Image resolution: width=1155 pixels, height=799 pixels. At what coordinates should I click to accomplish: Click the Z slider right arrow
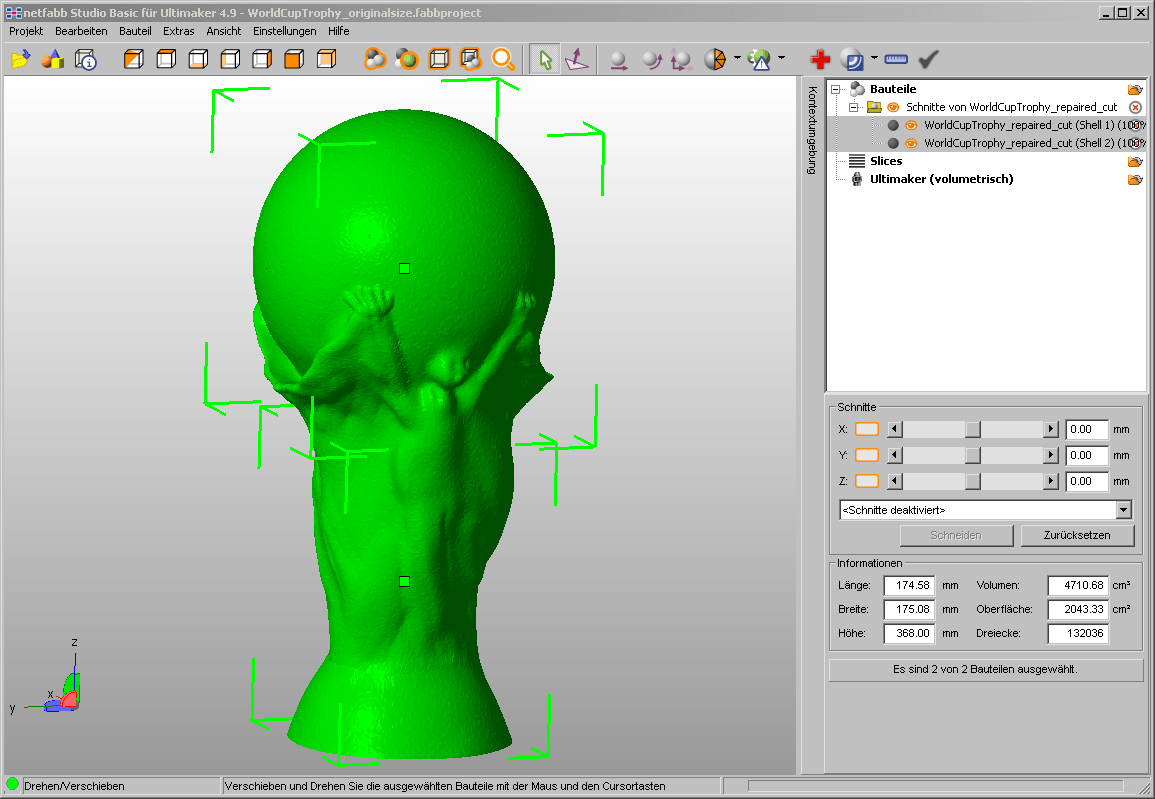point(1051,481)
